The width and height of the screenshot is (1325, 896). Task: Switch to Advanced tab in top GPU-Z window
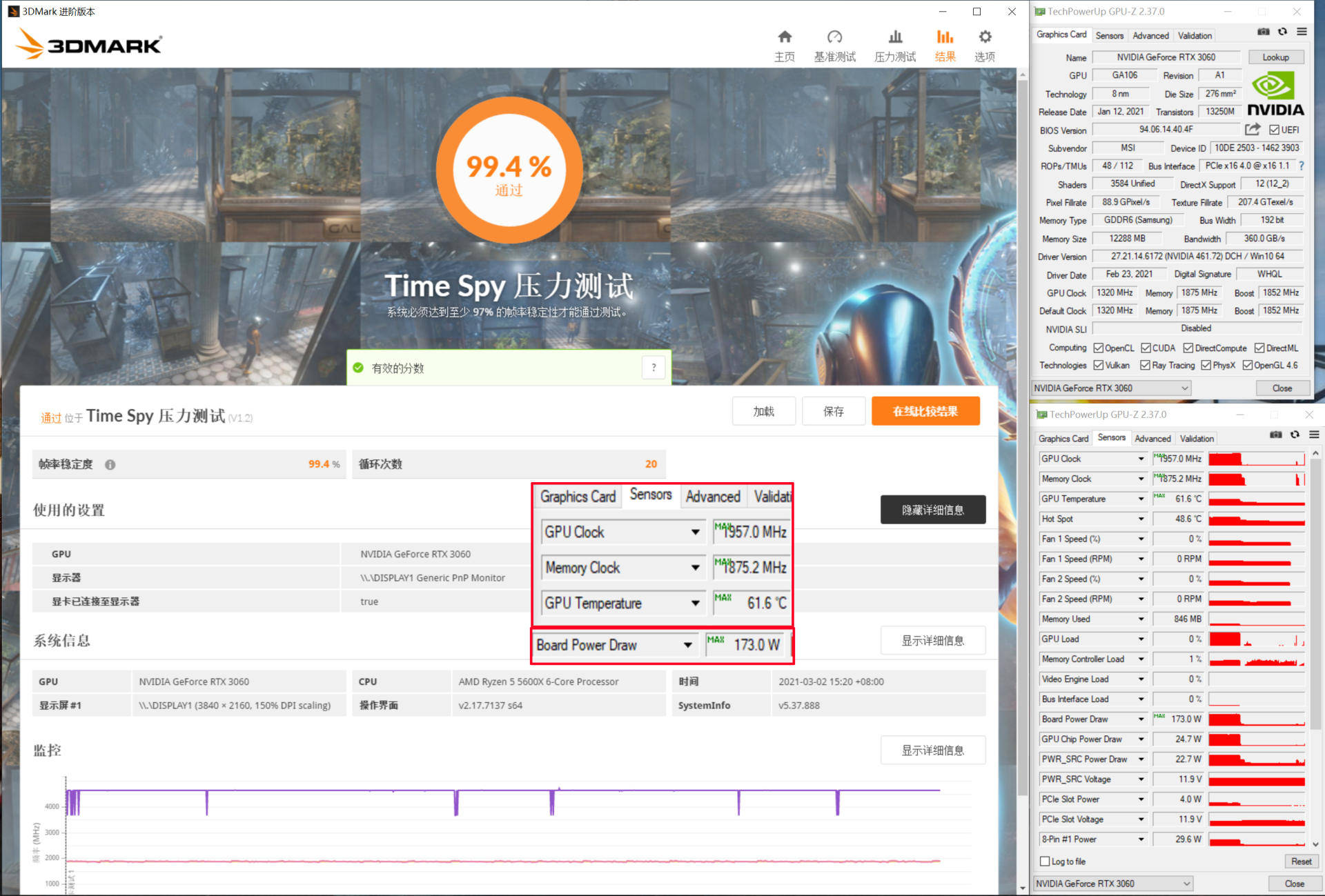coord(1150,35)
